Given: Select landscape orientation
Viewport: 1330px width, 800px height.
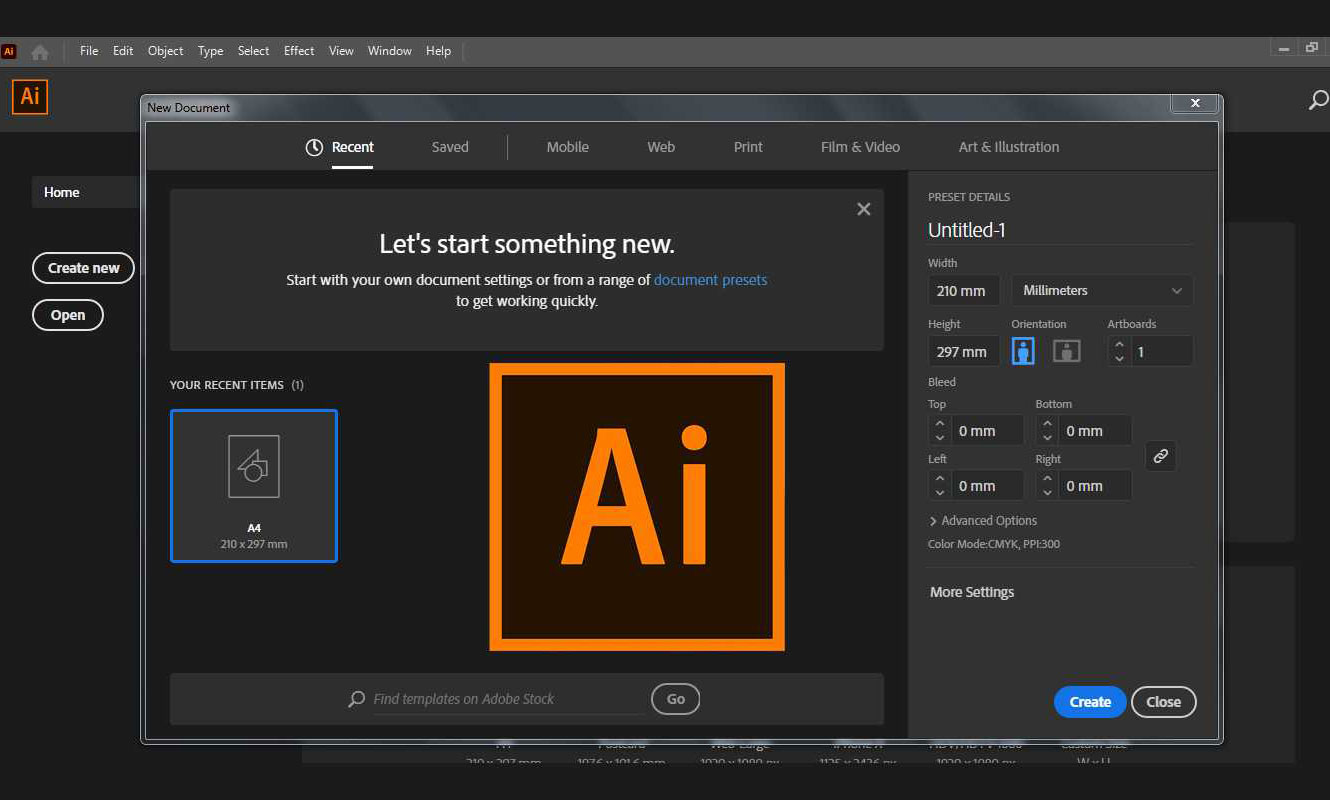Looking at the screenshot, I should (1067, 351).
